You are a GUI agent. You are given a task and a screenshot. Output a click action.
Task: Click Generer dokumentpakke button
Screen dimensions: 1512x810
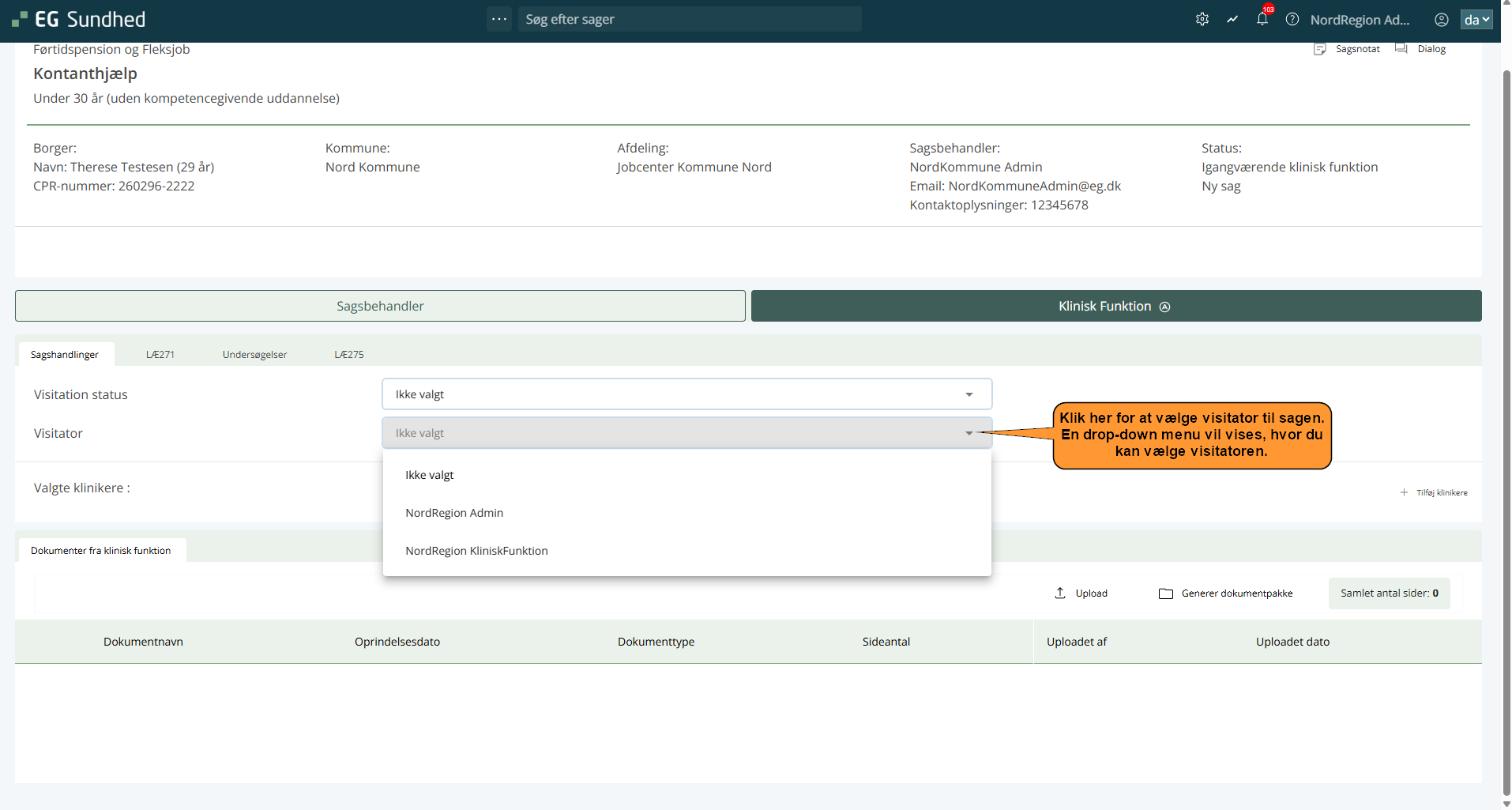pos(1226,593)
